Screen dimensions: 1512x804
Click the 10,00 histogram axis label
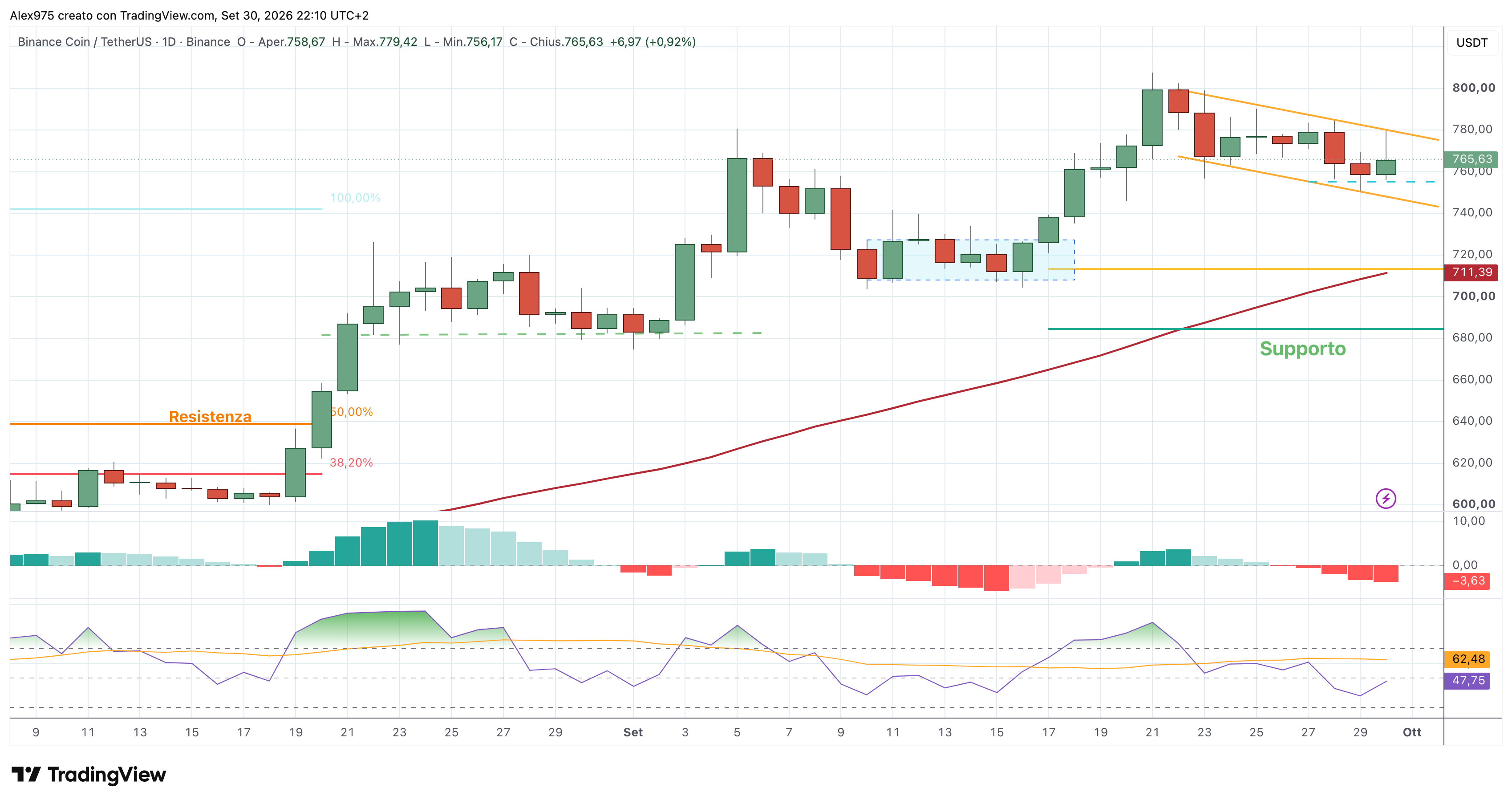tap(1468, 521)
